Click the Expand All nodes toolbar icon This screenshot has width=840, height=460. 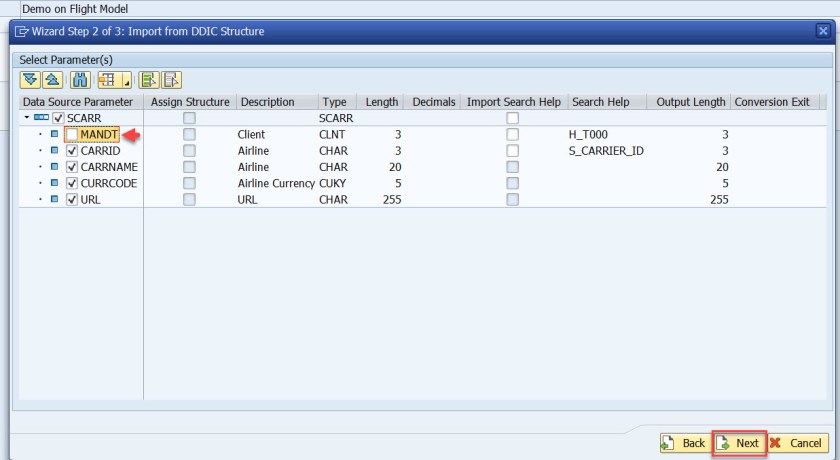click(x=30, y=80)
